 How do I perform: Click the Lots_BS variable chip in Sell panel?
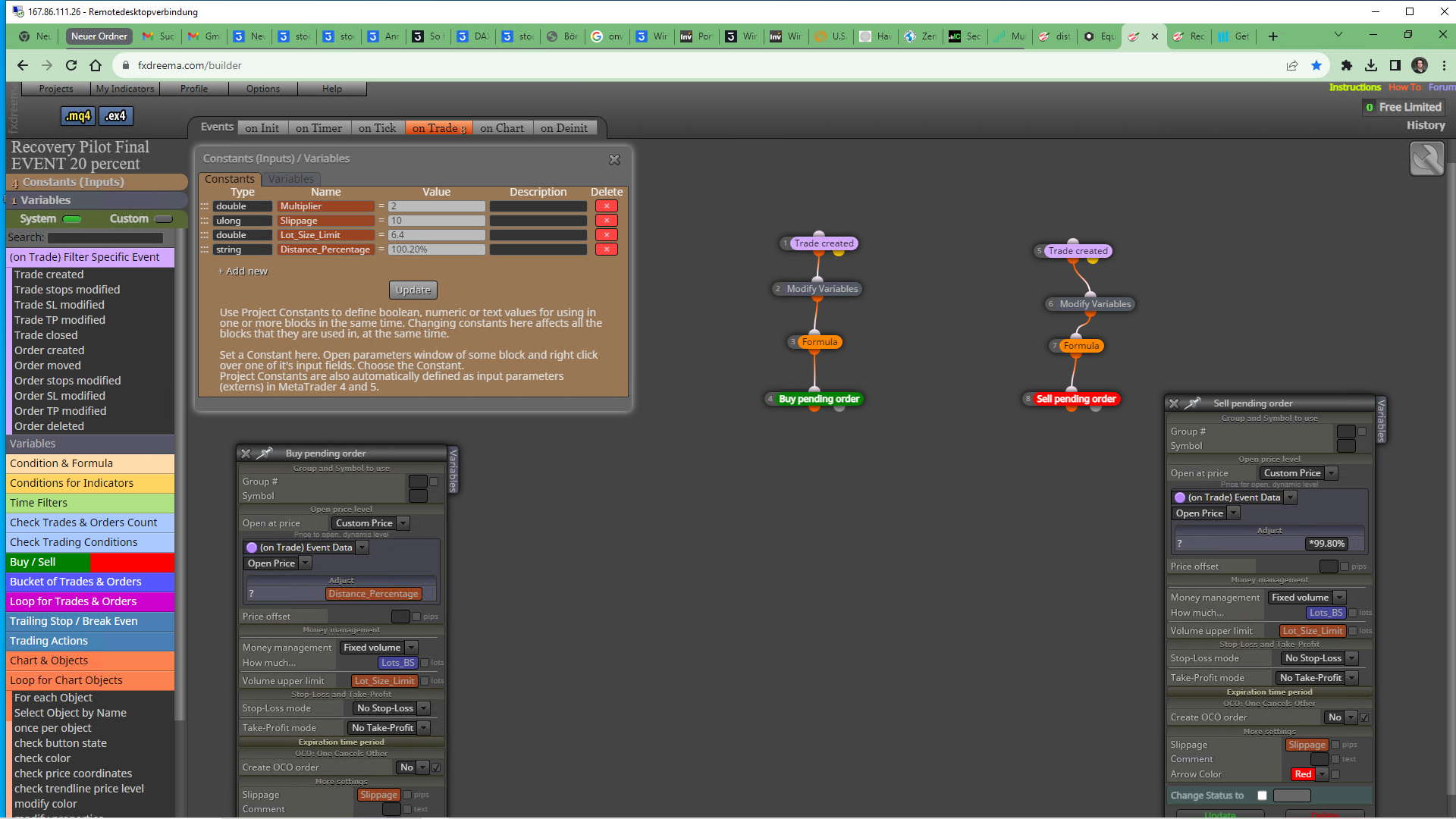[x=1326, y=613]
